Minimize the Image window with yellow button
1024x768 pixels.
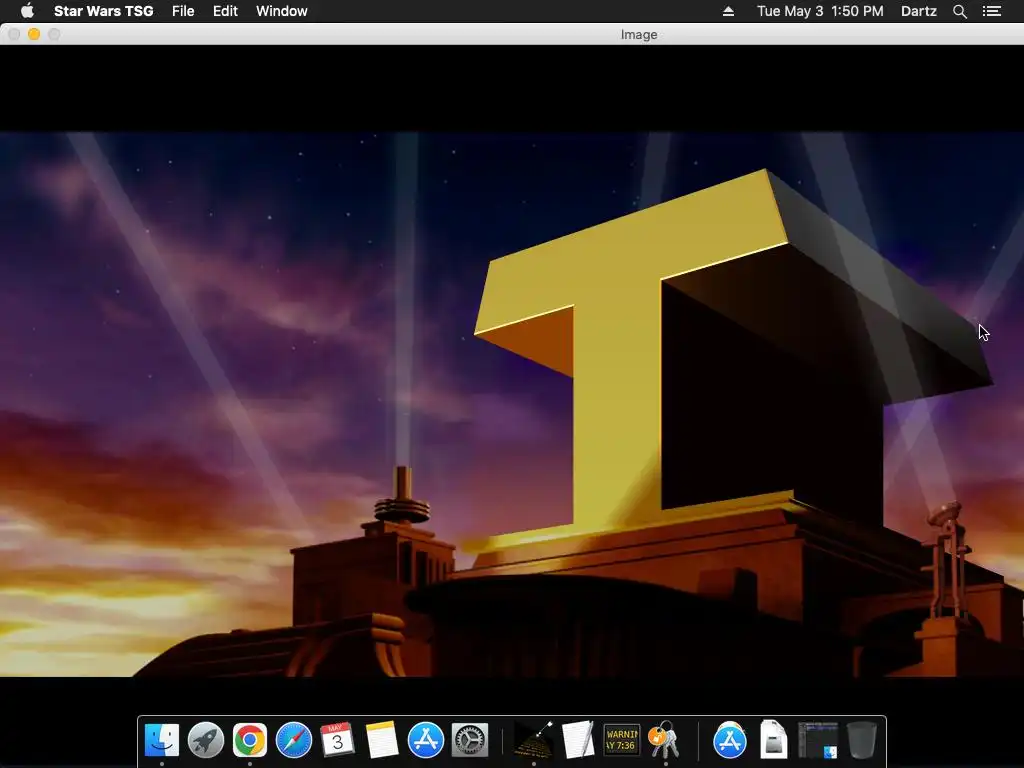coord(34,34)
